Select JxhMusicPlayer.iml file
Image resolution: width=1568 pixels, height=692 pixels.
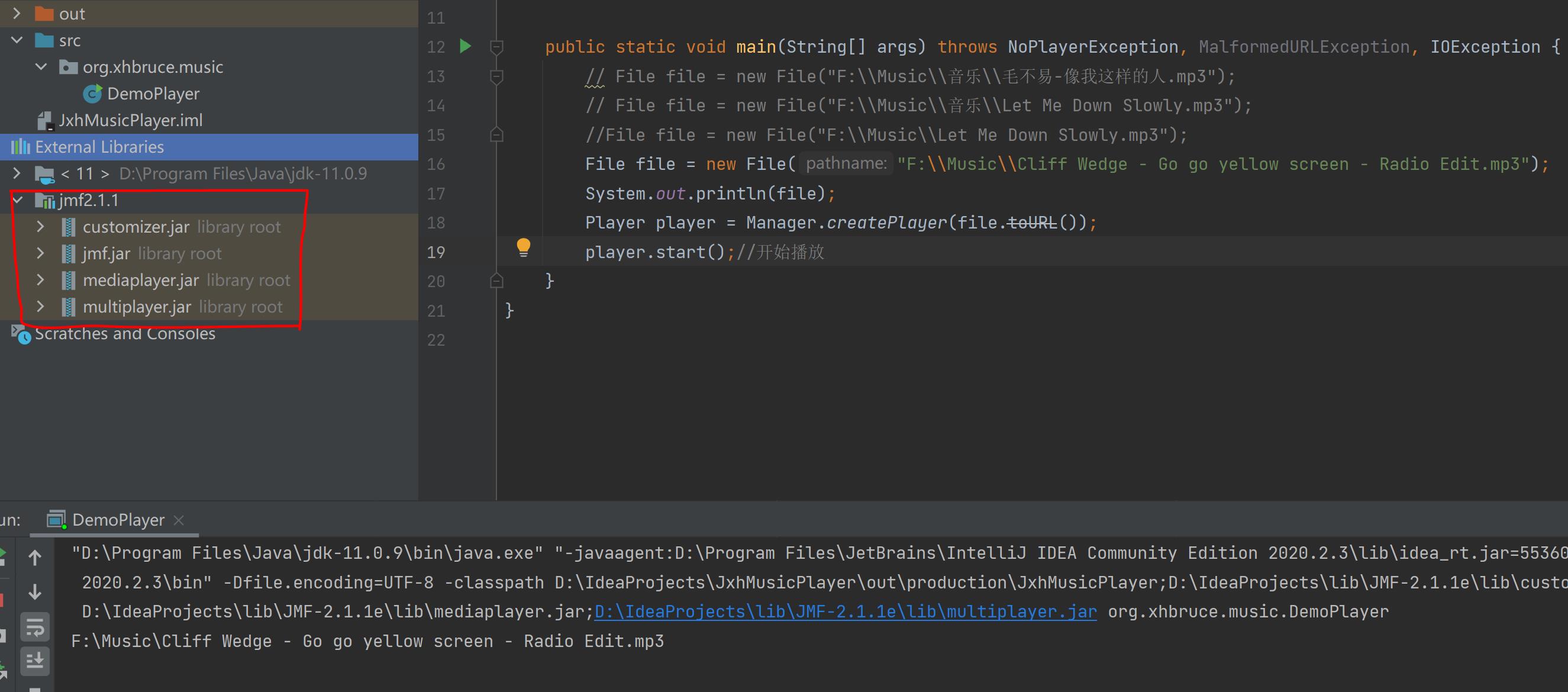[130, 121]
